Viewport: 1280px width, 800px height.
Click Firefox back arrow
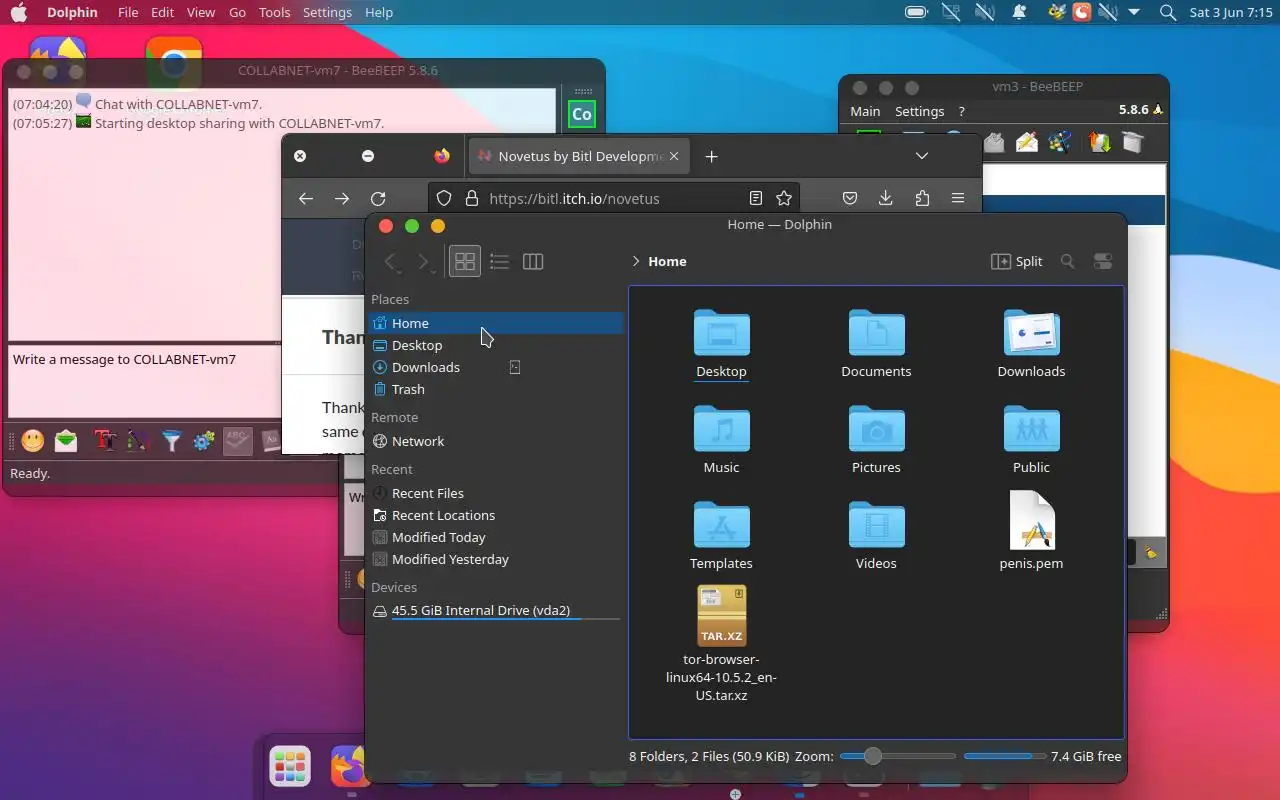click(x=306, y=198)
